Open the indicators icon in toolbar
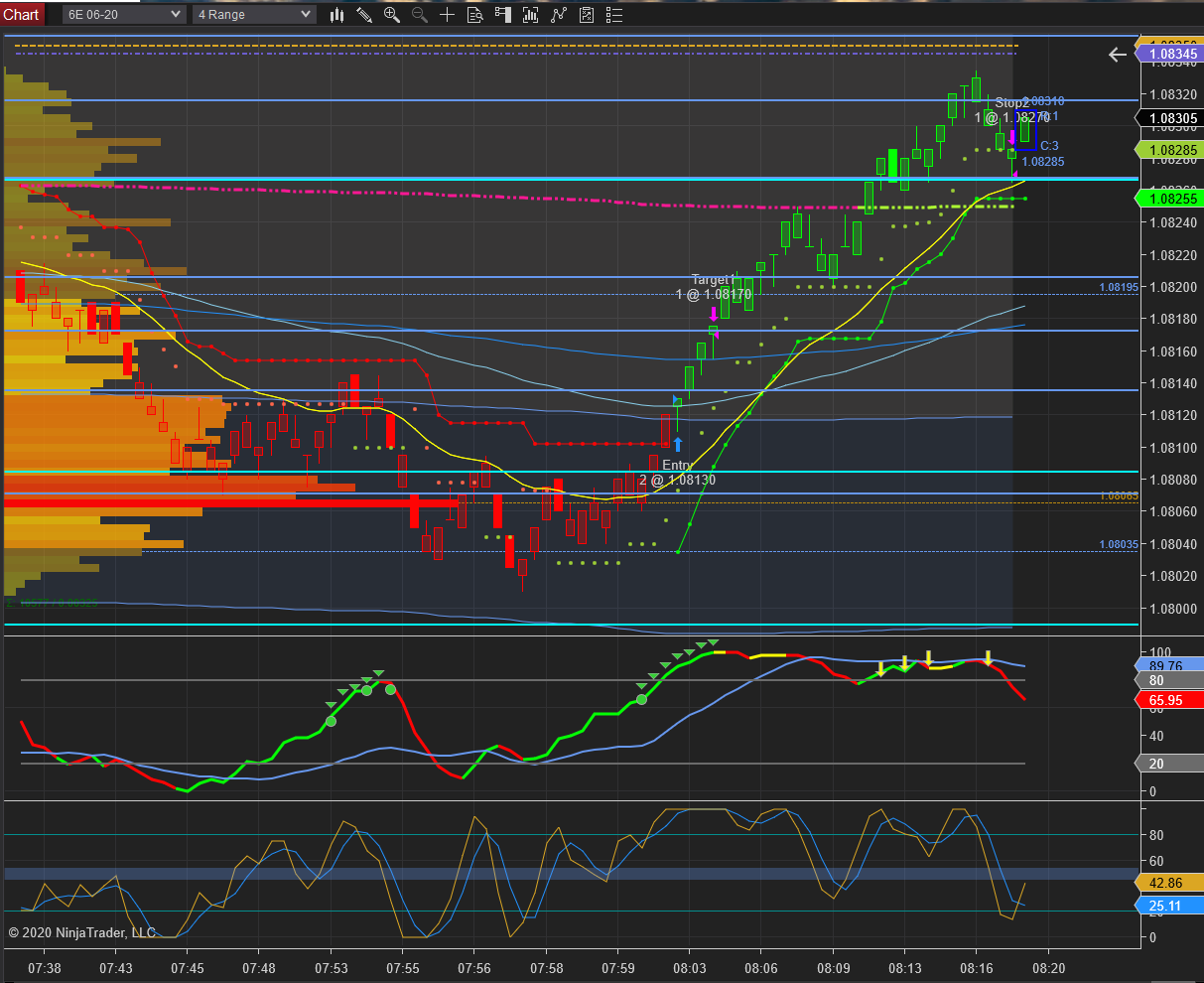This screenshot has height=983, width=1204. pos(532,14)
